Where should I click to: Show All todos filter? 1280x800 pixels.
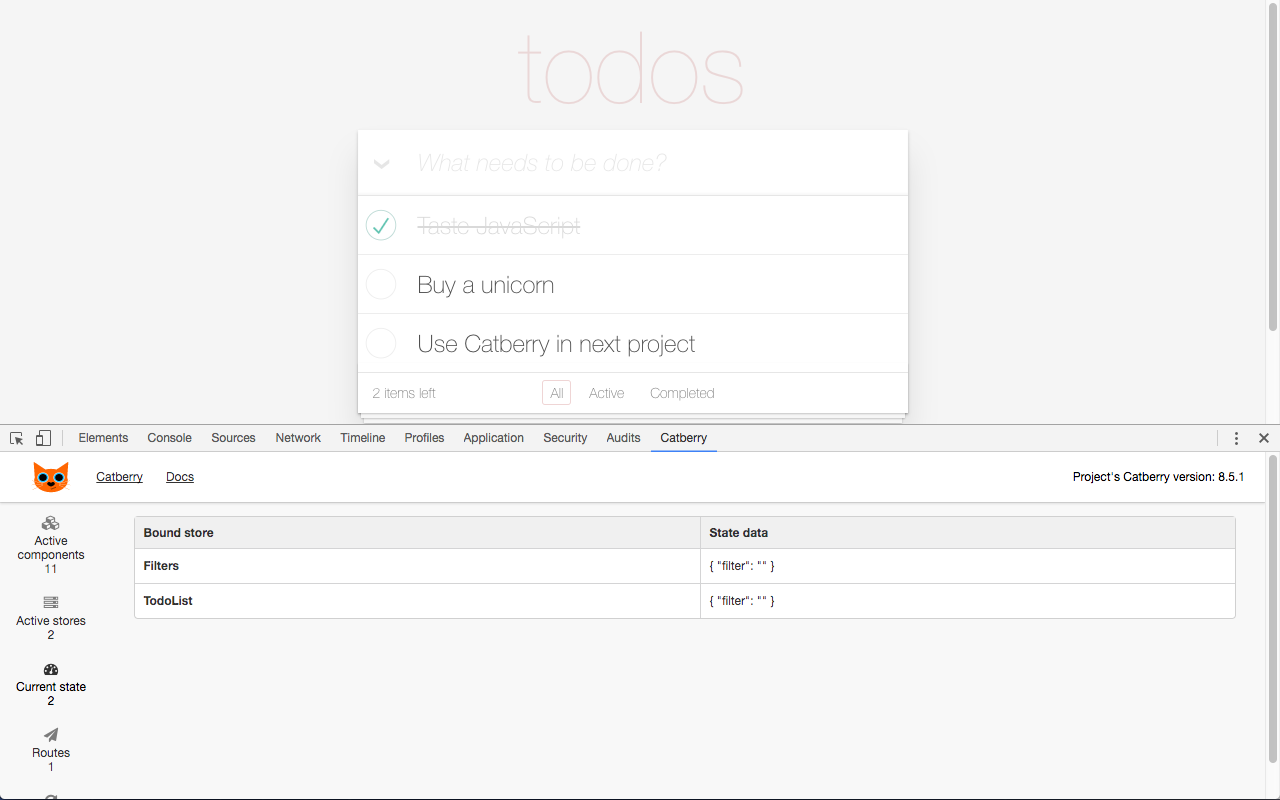pos(557,393)
